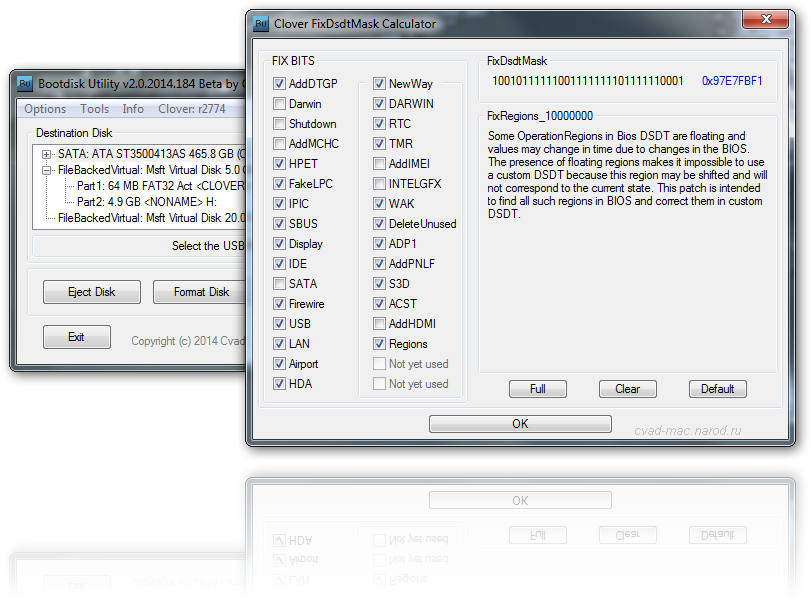The width and height of the screenshot is (811, 600).
Task: Toggle the RTC checkbox
Action: [379, 124]
